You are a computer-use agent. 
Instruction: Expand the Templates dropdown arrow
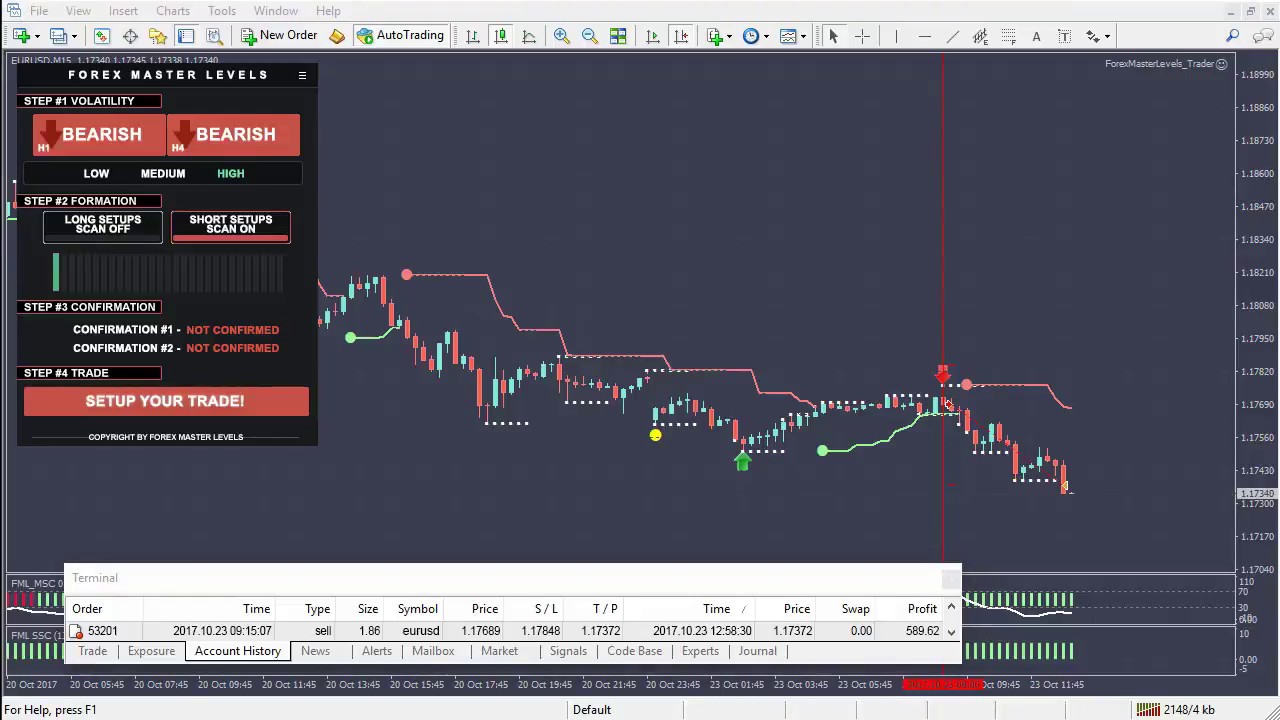coord(803,36)
